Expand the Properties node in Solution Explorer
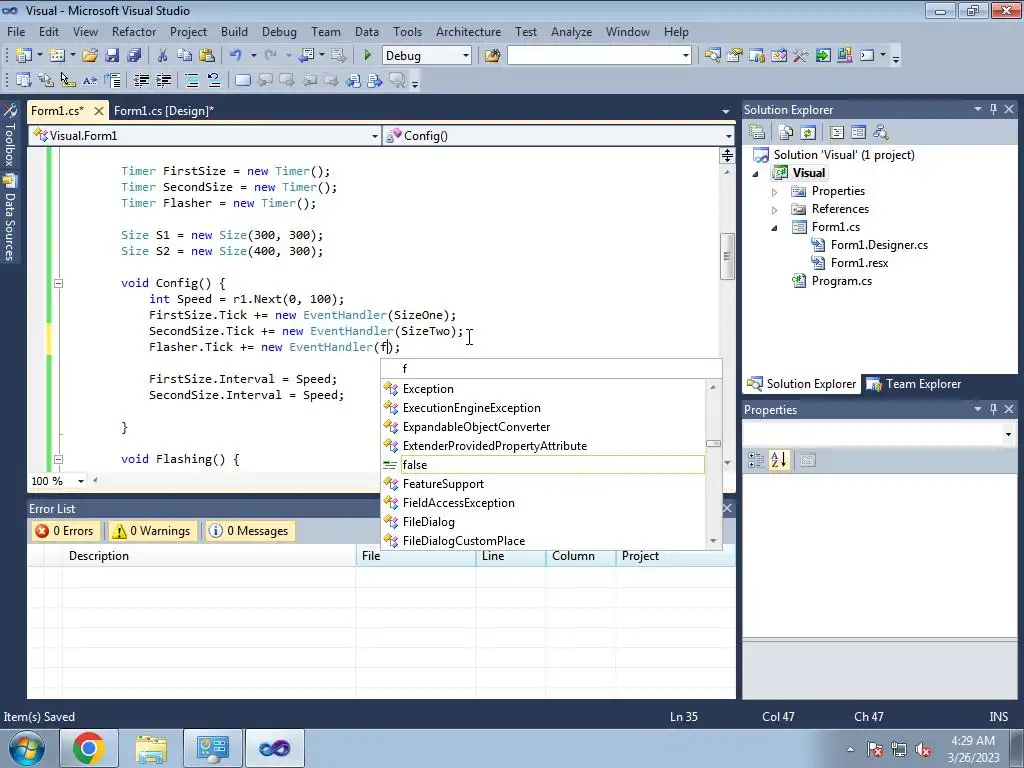 [775, 192]
